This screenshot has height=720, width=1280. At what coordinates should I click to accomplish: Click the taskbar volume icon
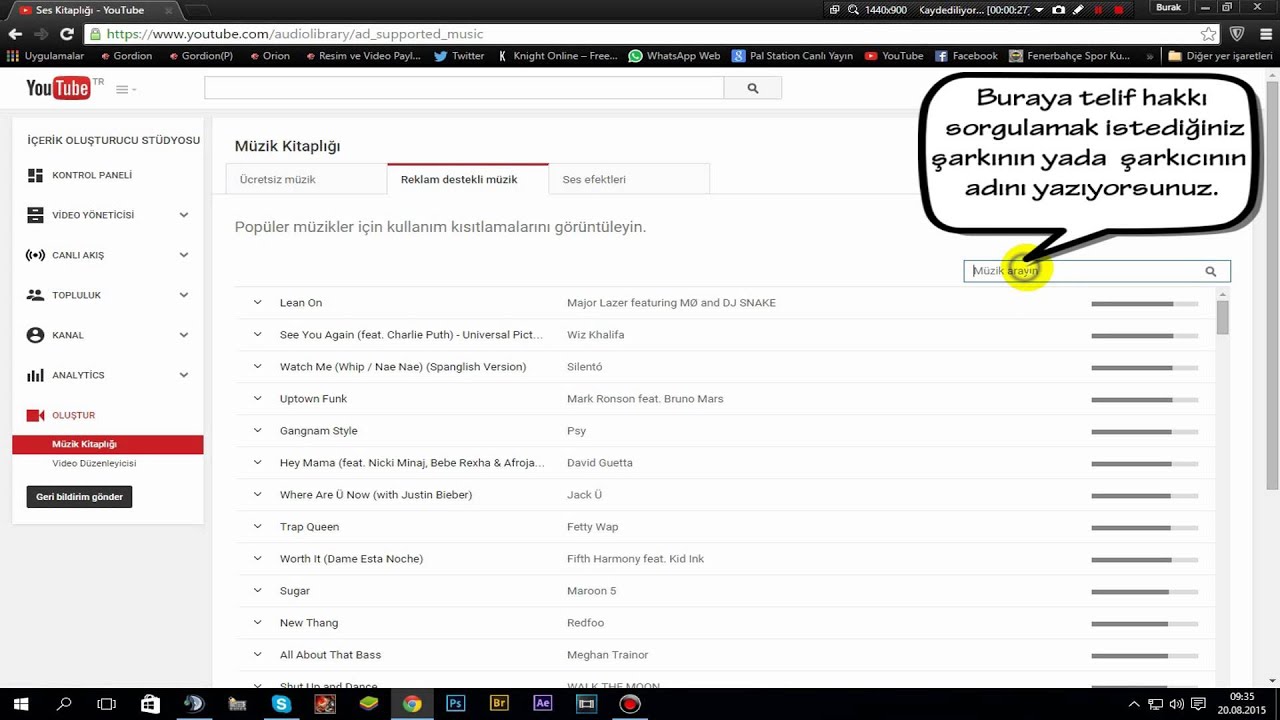tap(1177, 704)
